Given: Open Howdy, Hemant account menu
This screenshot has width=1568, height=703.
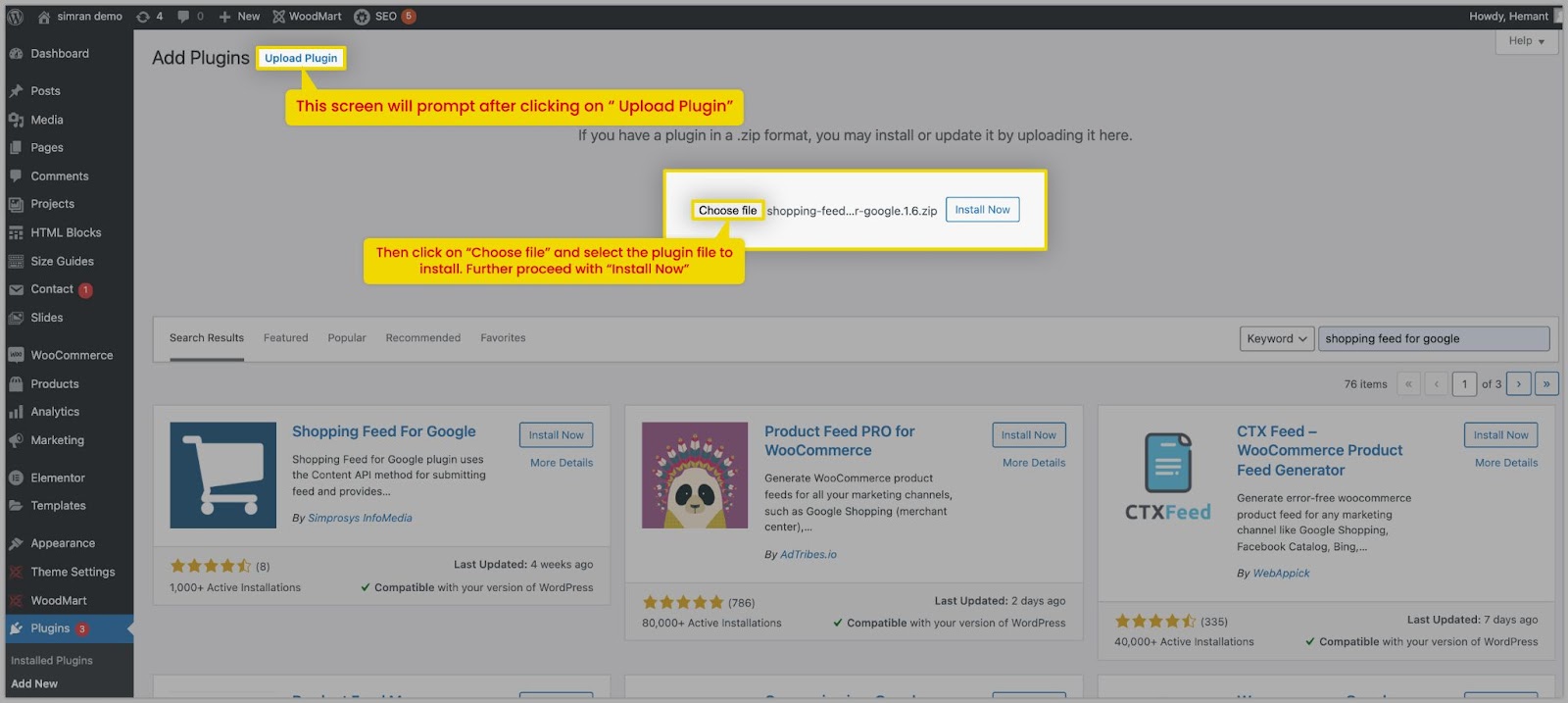Looking at the screenshot, I should pos(1514,17).
